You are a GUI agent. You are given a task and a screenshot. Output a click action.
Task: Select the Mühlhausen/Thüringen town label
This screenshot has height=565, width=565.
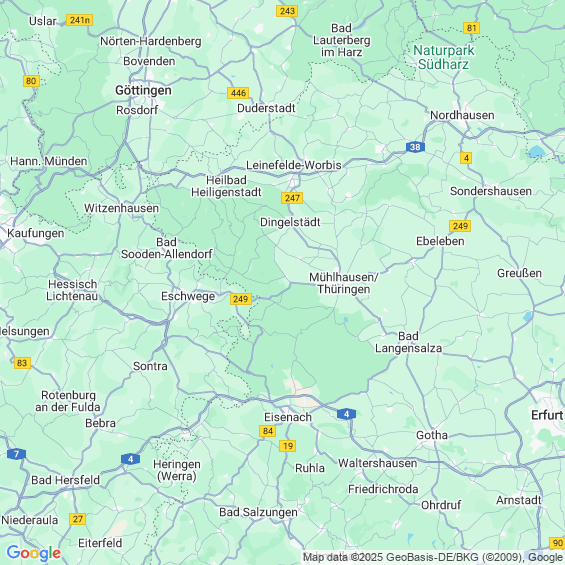pos(344,283)
